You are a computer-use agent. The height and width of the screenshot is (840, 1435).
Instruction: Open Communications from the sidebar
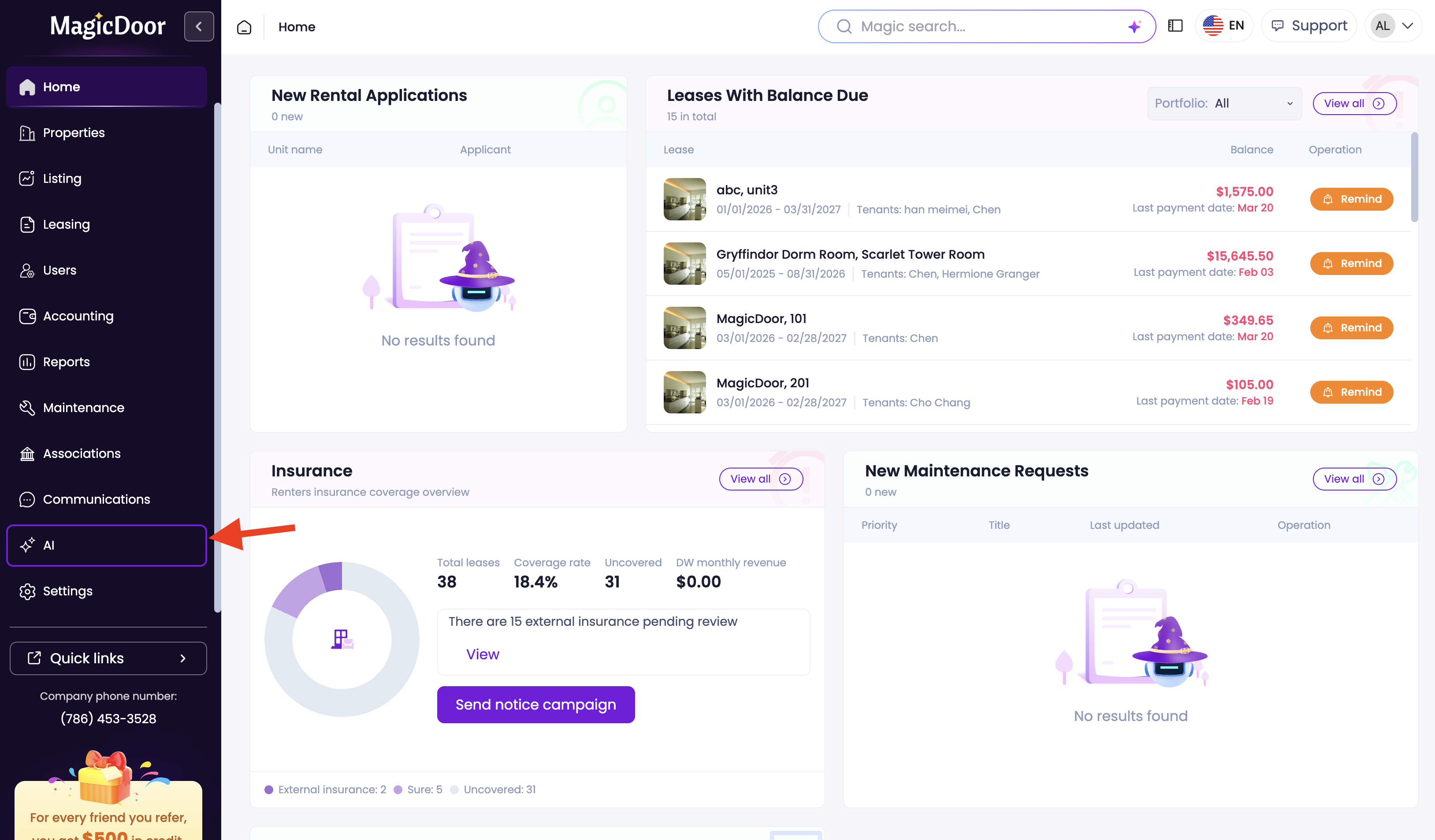pos(96,499)
